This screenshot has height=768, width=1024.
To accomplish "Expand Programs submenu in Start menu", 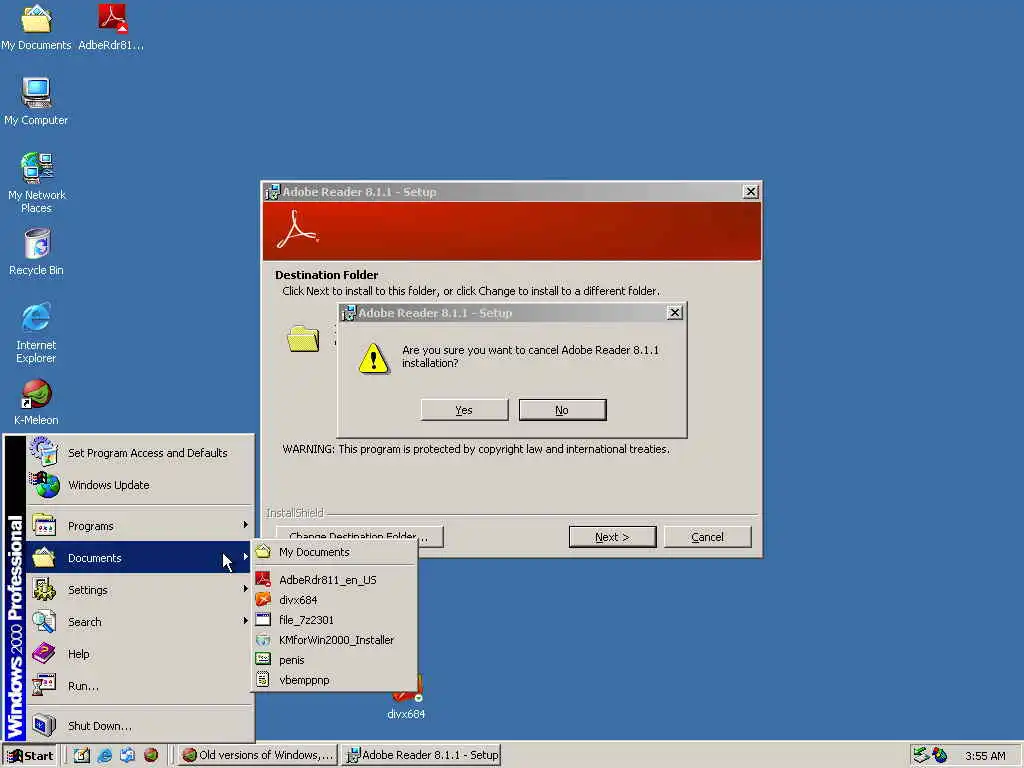I will [x=140, y=526].
